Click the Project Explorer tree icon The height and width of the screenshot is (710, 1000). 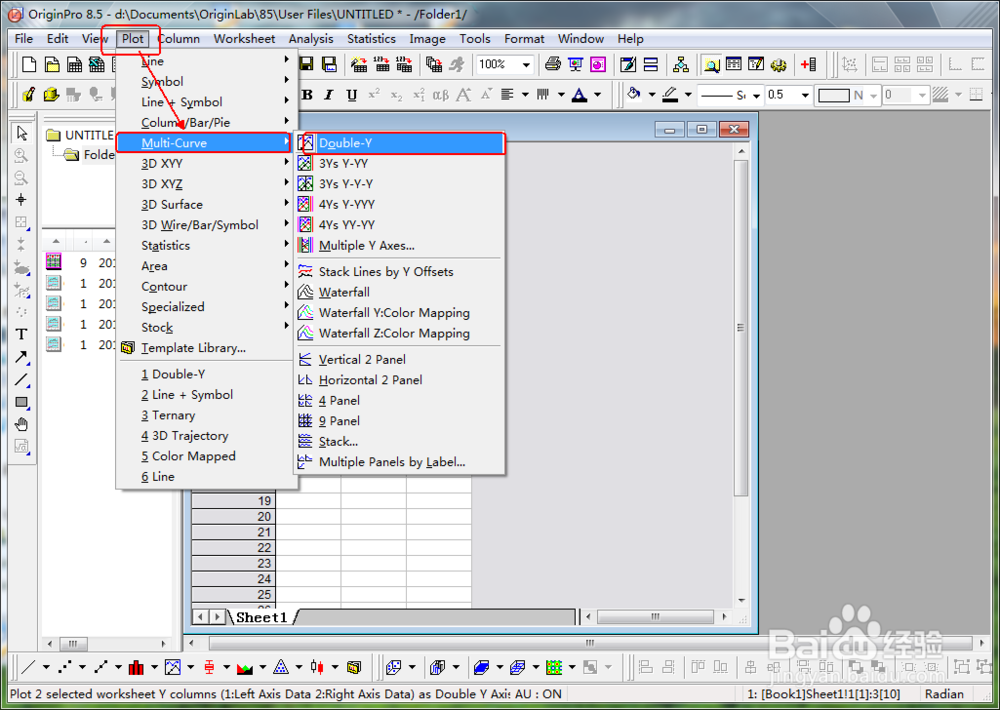(x=680, y=64)
